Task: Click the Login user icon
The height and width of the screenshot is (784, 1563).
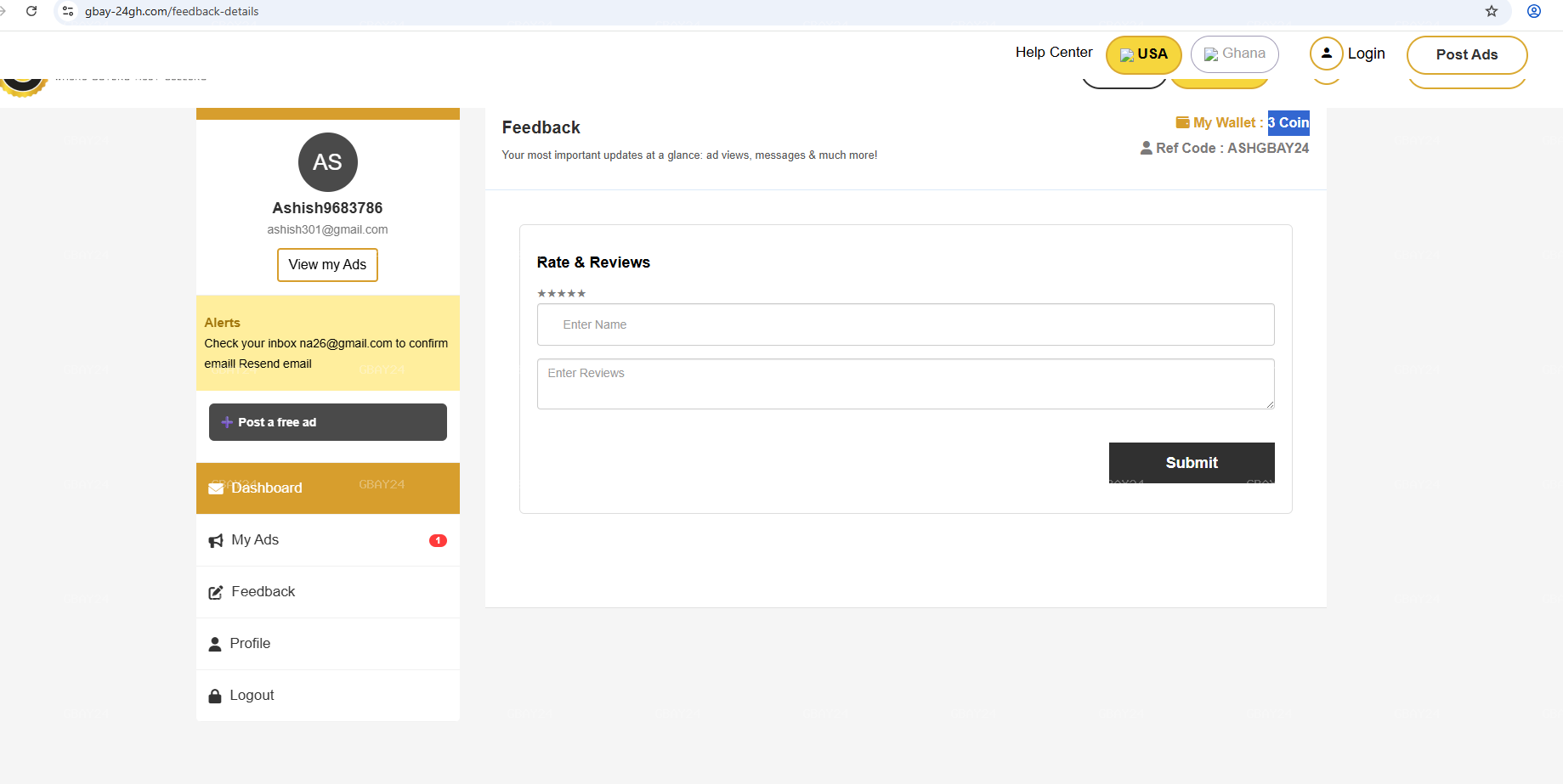Action: [1326, 54]
